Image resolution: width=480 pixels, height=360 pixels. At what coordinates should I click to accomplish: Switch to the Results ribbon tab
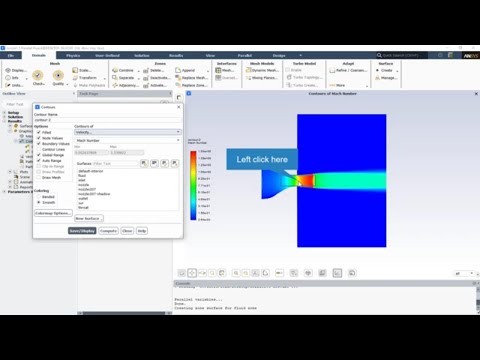point(176,55)
